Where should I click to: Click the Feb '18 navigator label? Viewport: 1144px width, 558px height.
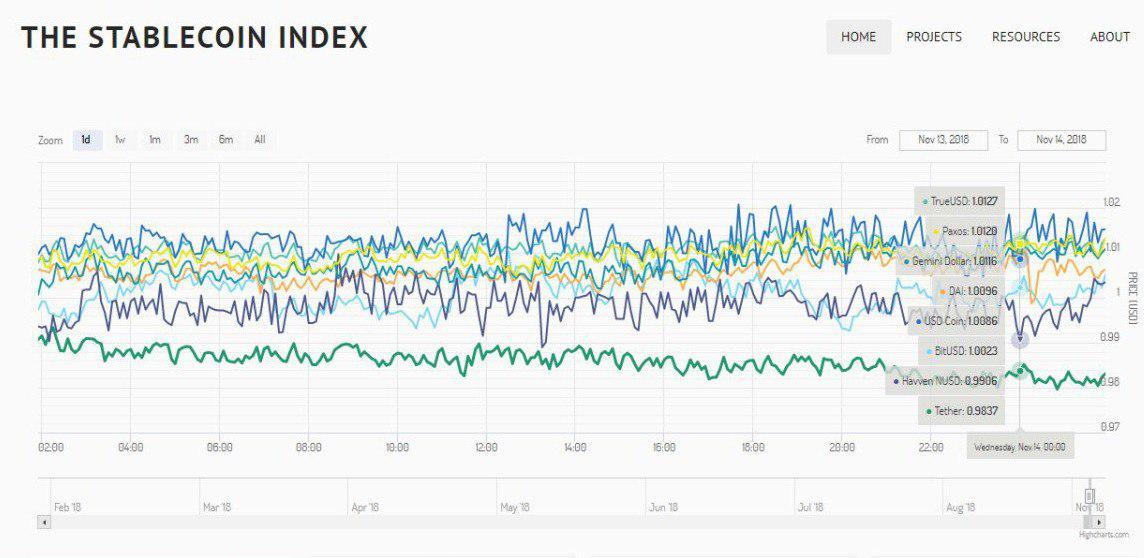click(67, 507)
